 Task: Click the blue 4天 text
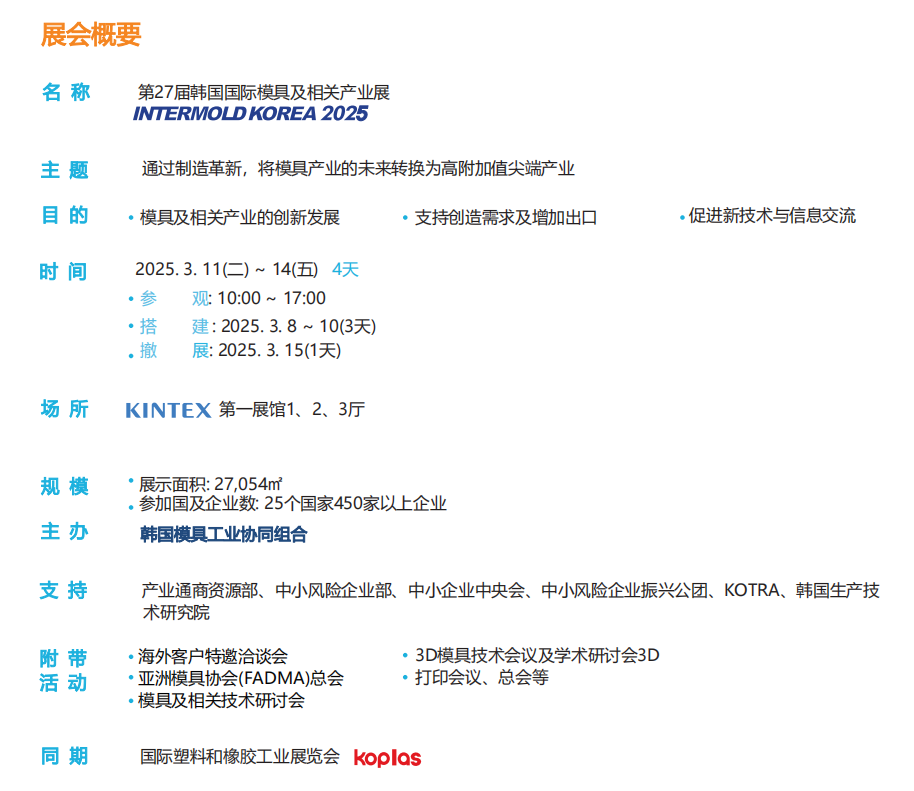click(x=345, y=269)
